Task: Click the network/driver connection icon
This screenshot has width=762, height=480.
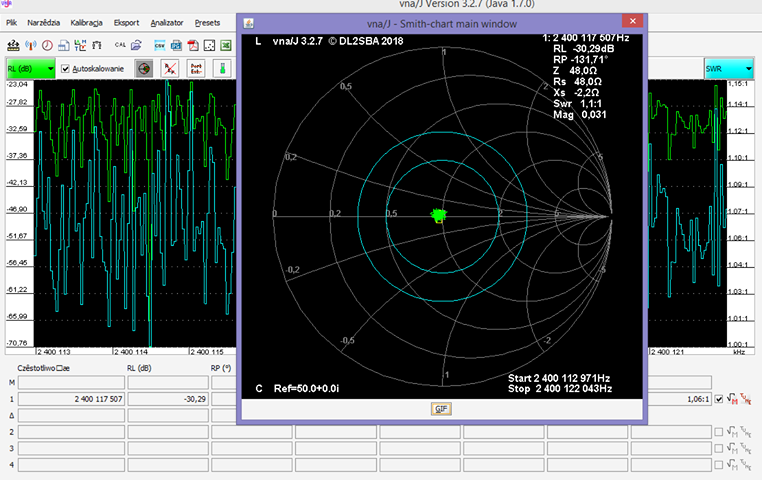Action: 13,46
